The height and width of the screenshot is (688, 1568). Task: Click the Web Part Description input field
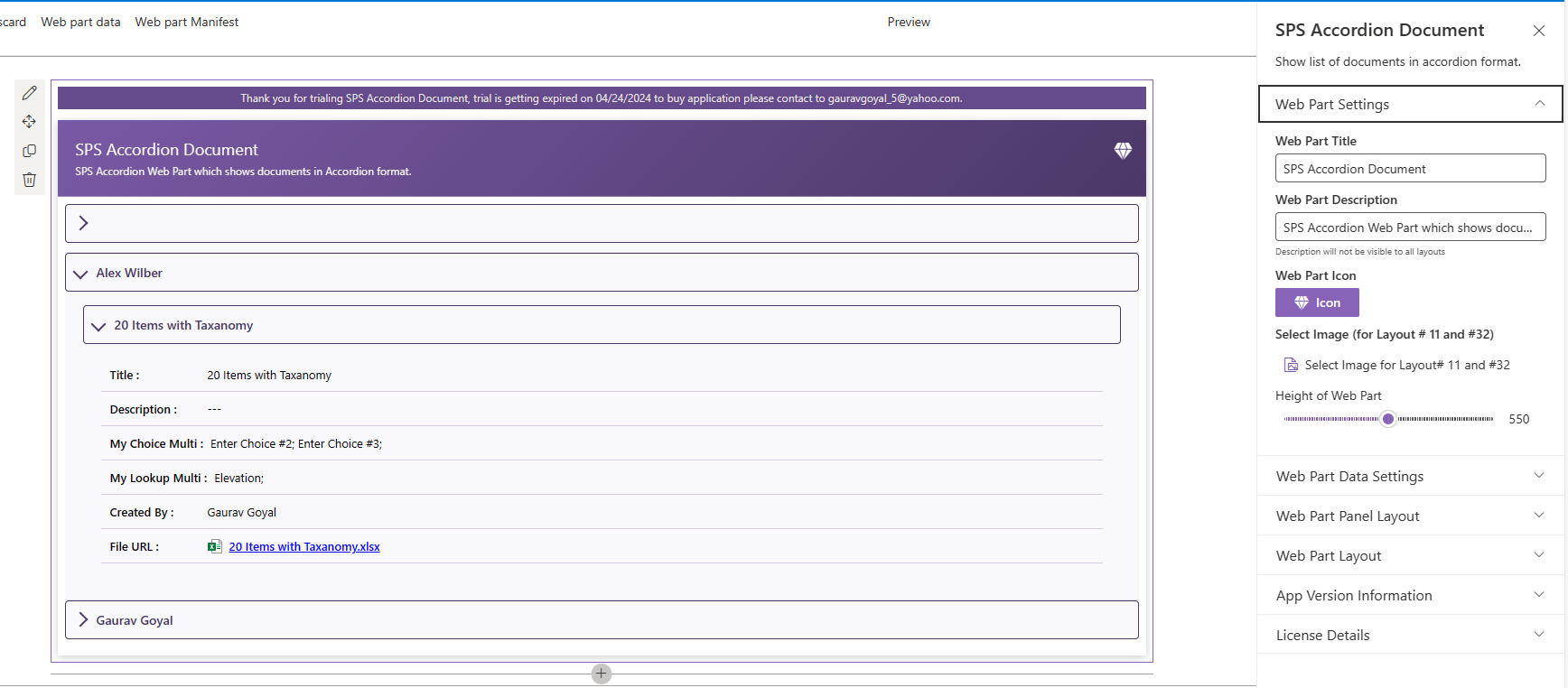point(1410,227)
